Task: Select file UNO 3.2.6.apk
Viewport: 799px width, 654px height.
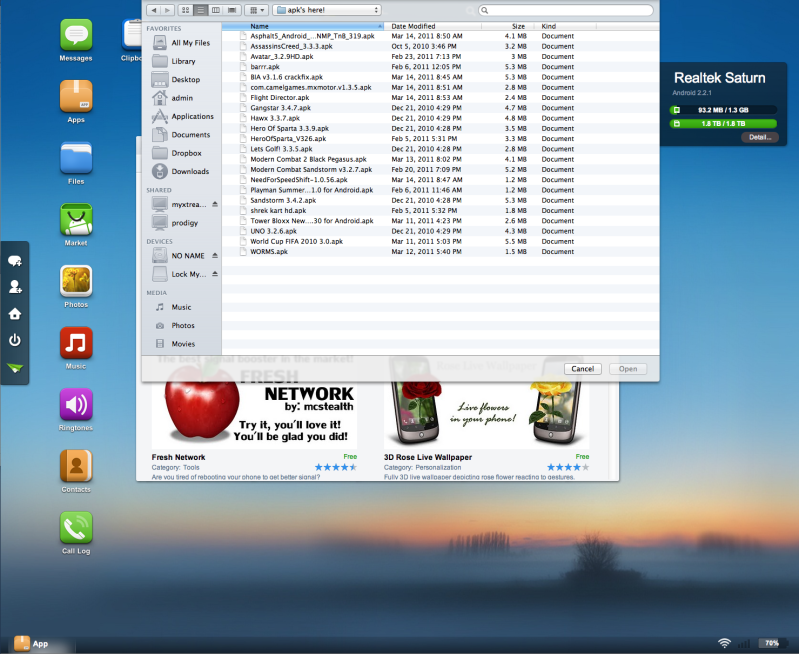Action: click(440, 231)
